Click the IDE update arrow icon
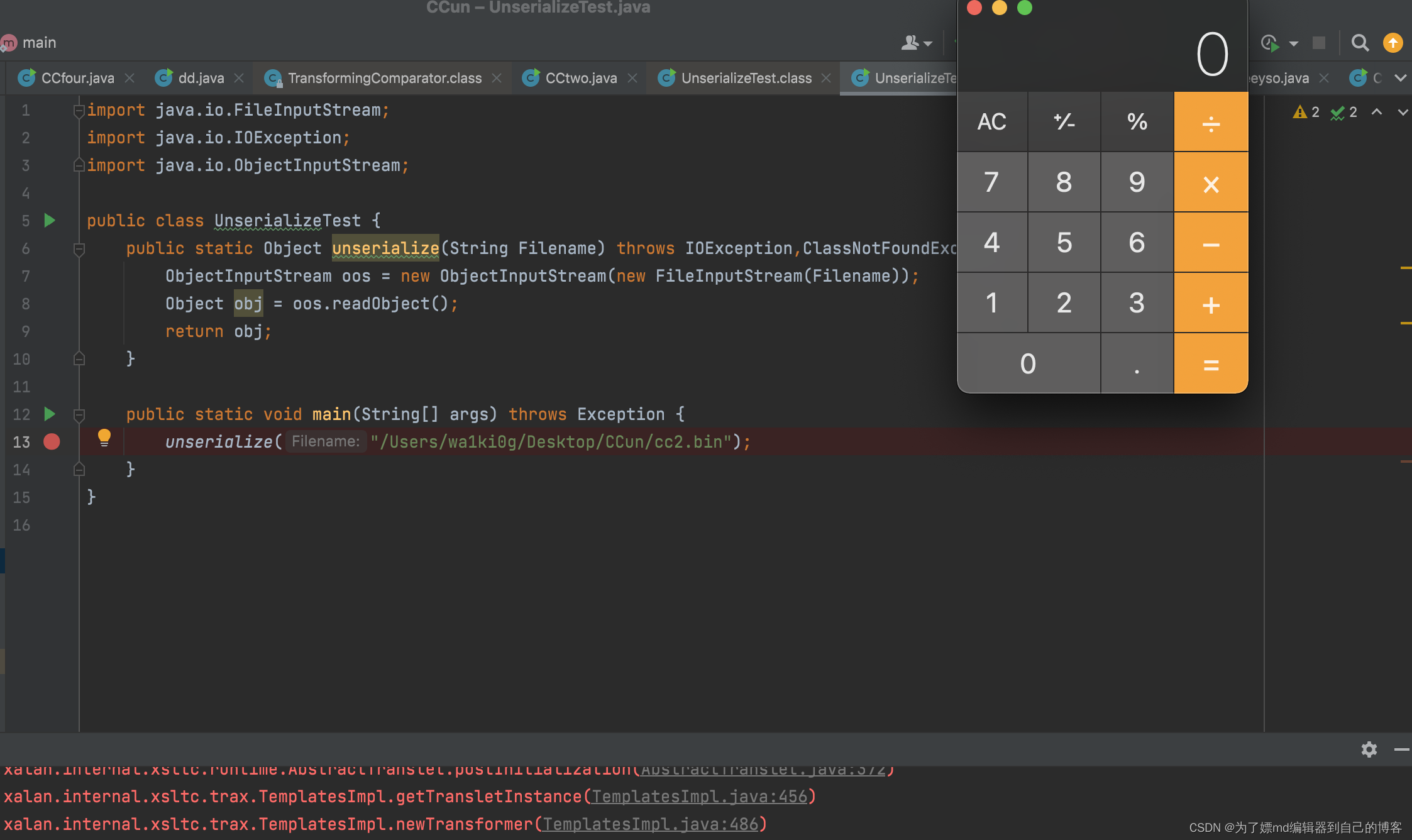1412x840 pixels. 1393,43
